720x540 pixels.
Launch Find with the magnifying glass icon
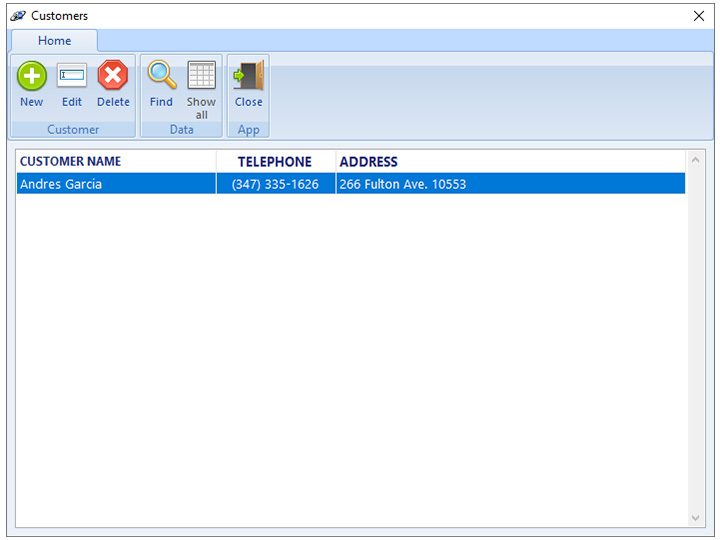[161, 77]
